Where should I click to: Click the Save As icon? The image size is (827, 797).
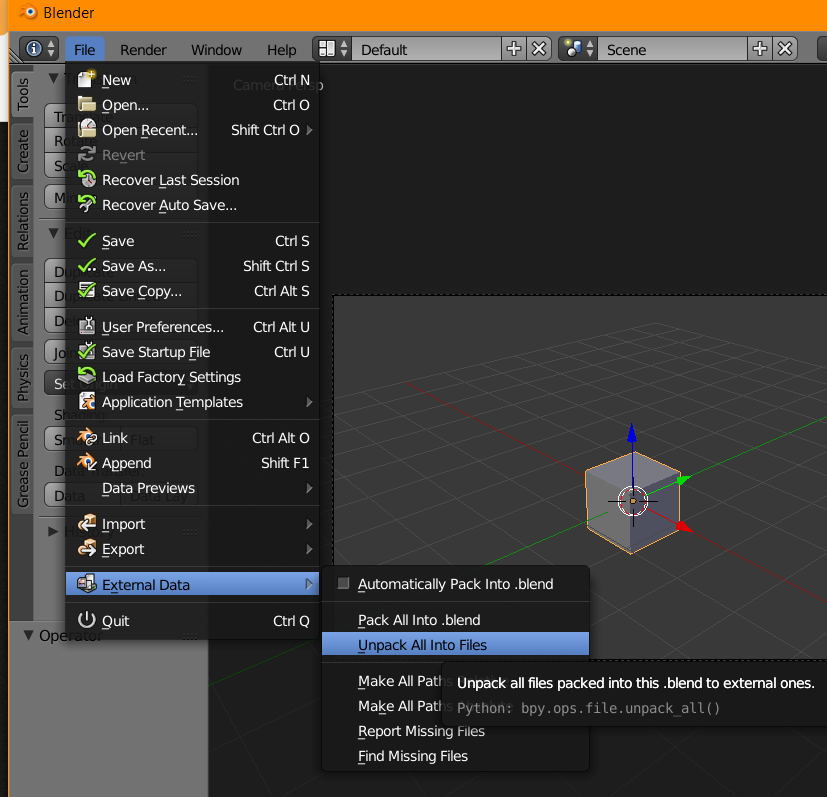pyautogui.click(x=86, y=265)
